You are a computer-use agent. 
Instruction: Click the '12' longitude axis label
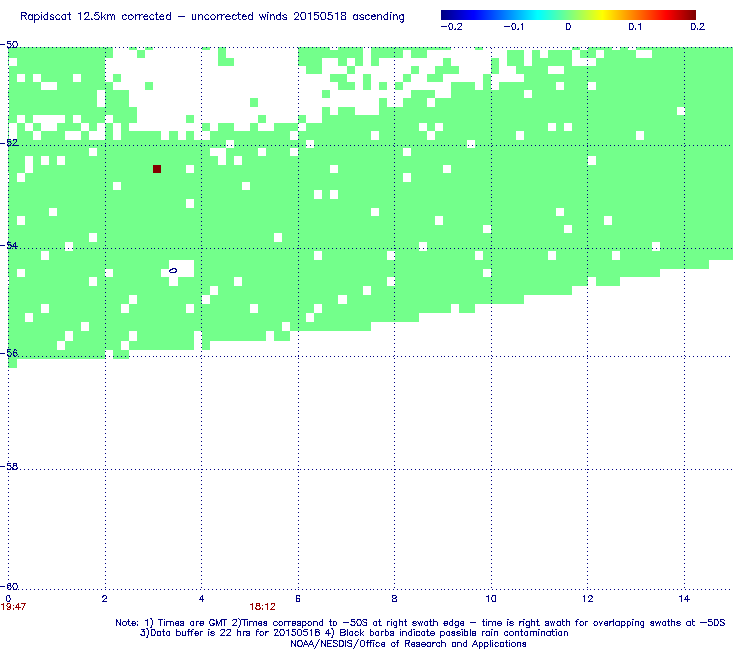(588, 599)
